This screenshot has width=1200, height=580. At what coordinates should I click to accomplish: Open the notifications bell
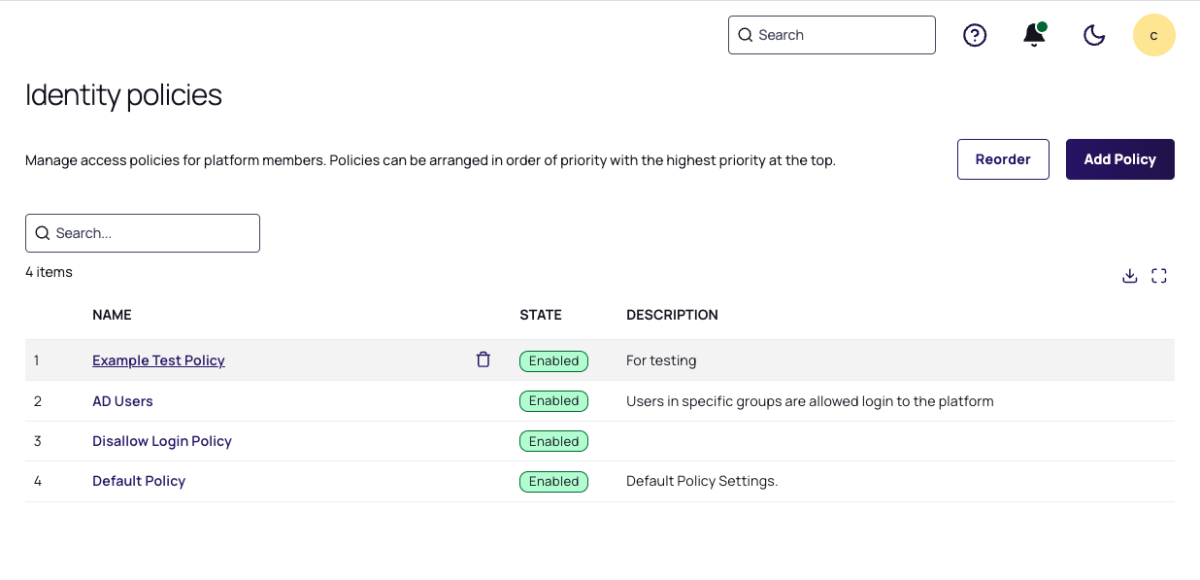1034,35
